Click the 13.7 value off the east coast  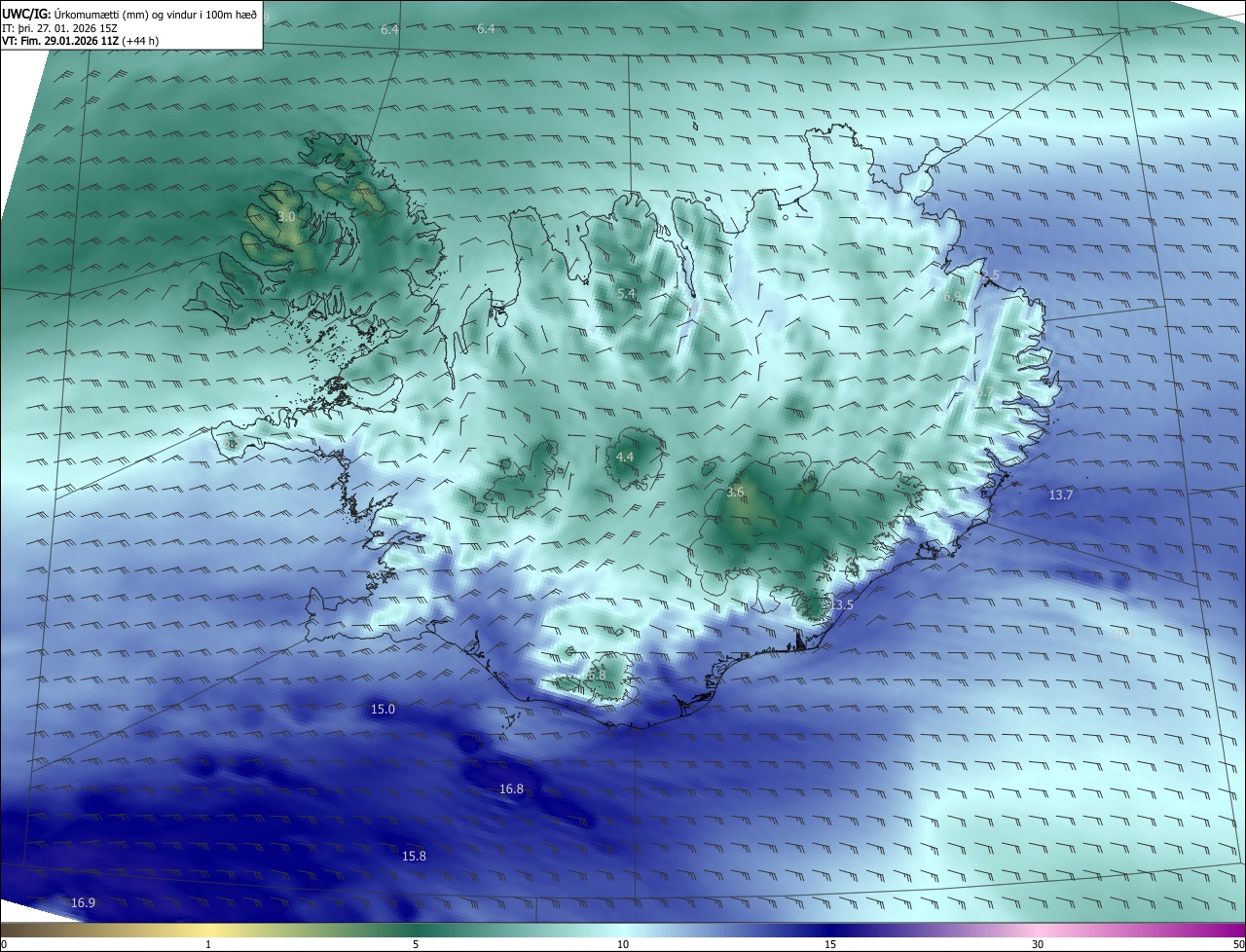tap(1061, 495)
